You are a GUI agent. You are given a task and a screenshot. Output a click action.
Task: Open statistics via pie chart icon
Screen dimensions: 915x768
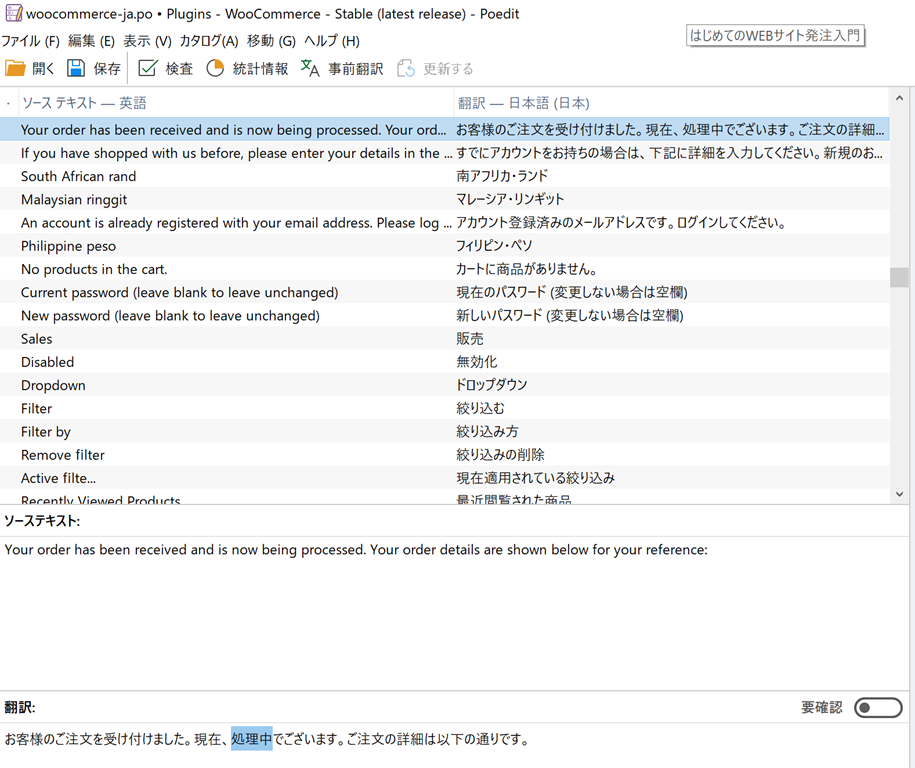click(215, 68)
